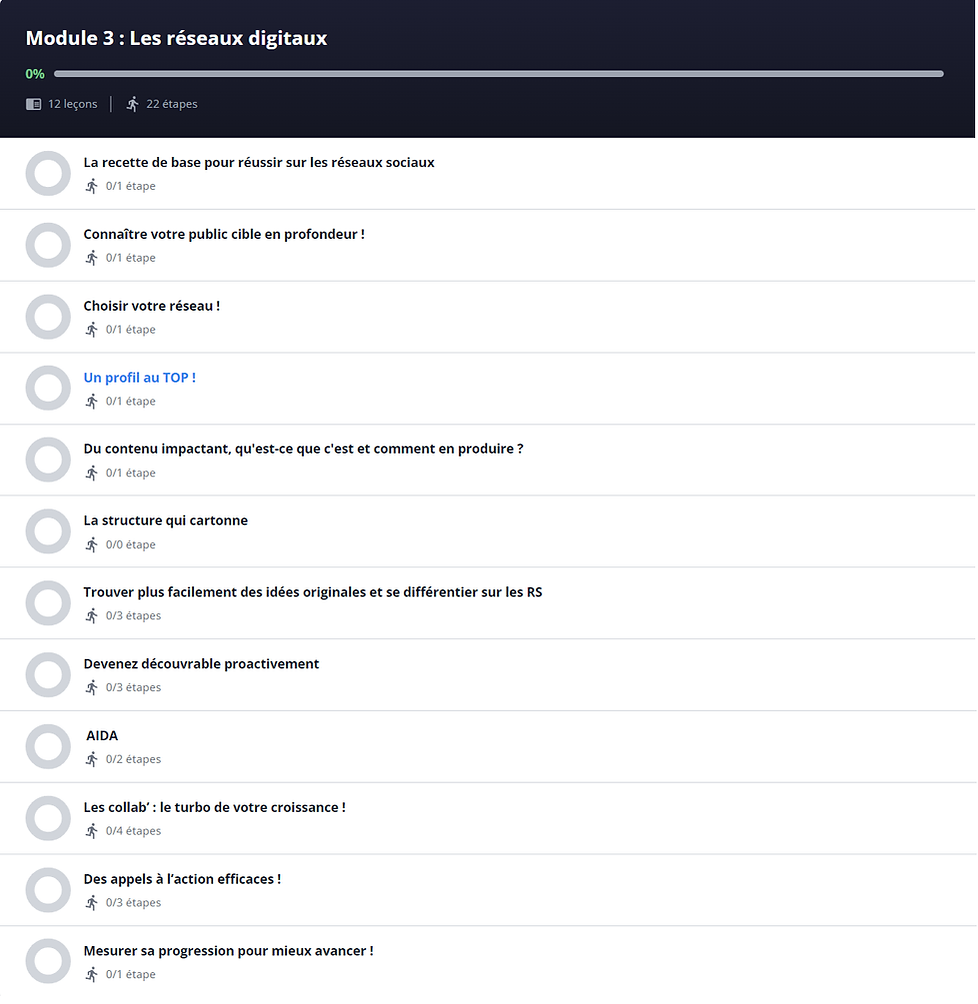Click the running figure icon beside 22 étapes
Viewport: 978px width, 1004px height.
click(x=132, y=104)
